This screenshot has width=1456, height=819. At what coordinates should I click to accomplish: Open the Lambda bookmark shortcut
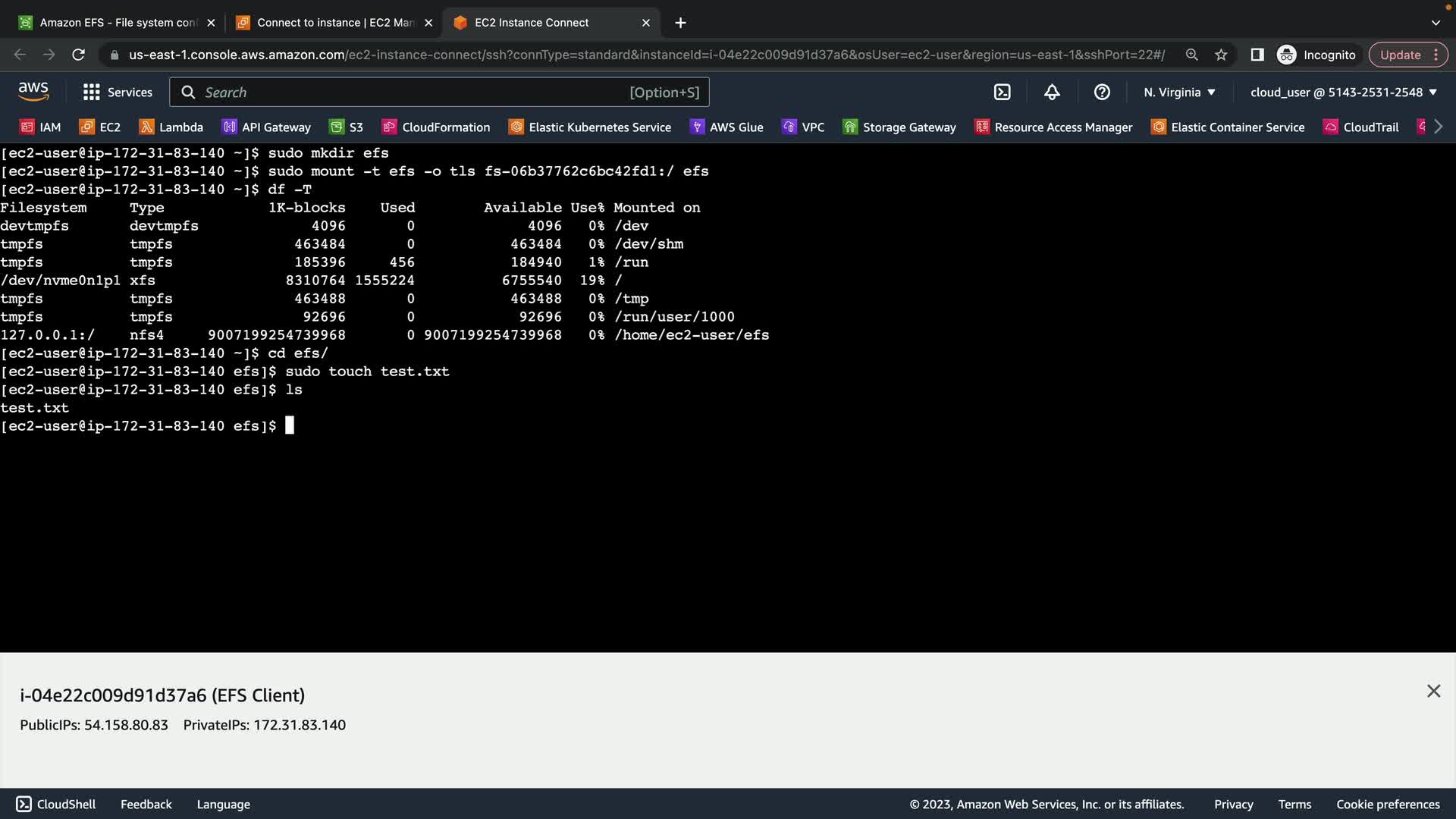click(x=171, y=127)
